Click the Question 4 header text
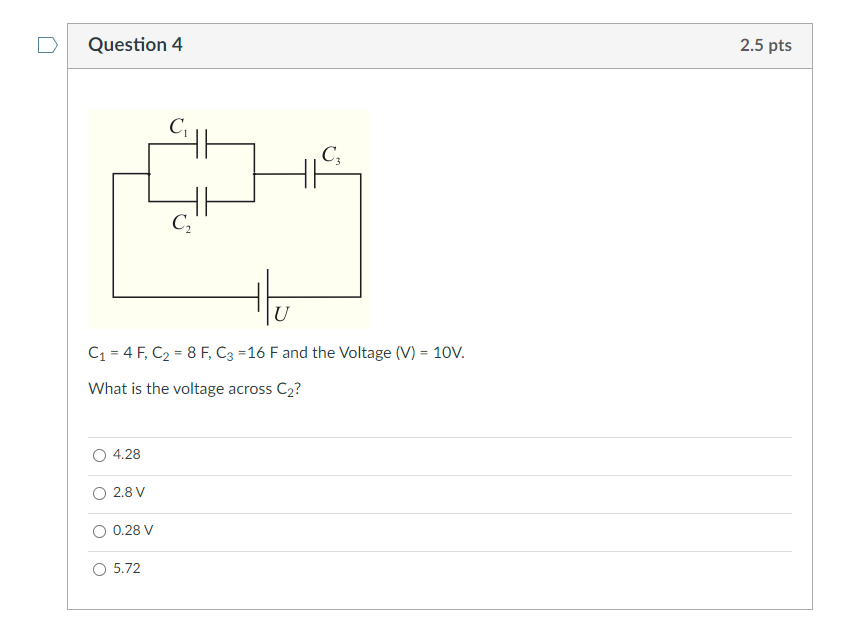 click(x=138, y=44)
